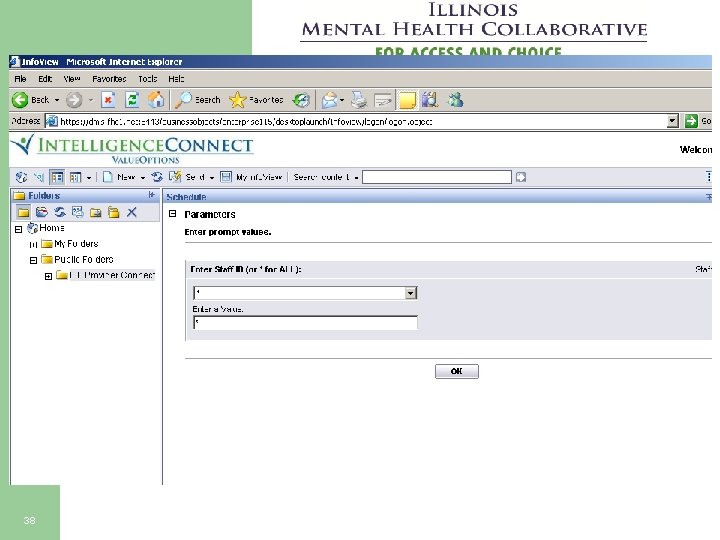Click the copy folders icon

click(x=113, y=212)
